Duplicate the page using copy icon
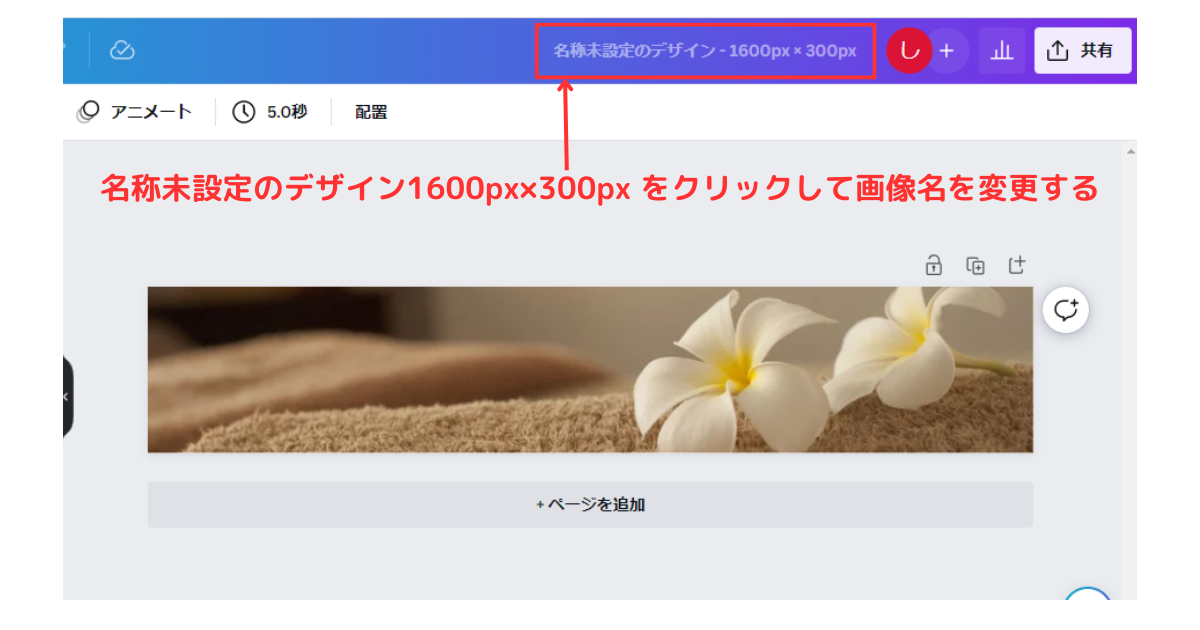1200x630 pixels. coord(976,265)
